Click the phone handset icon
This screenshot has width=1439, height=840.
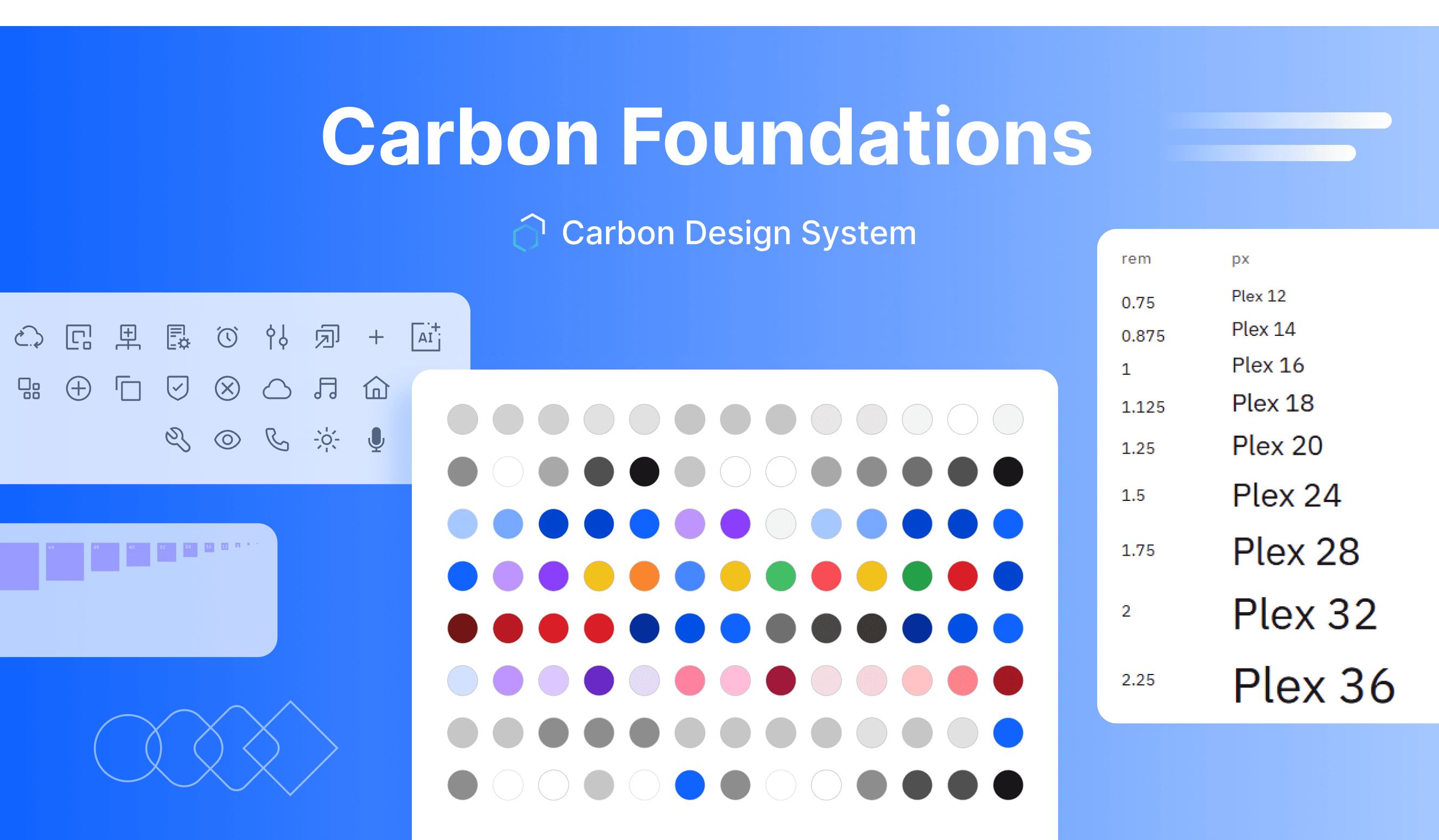coord(277,440)
